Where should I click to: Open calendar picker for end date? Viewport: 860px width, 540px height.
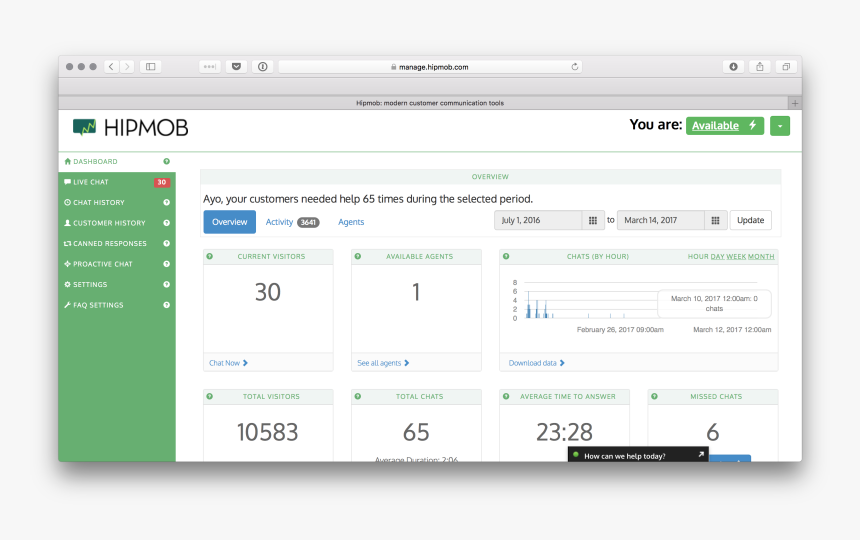[716, 220]
